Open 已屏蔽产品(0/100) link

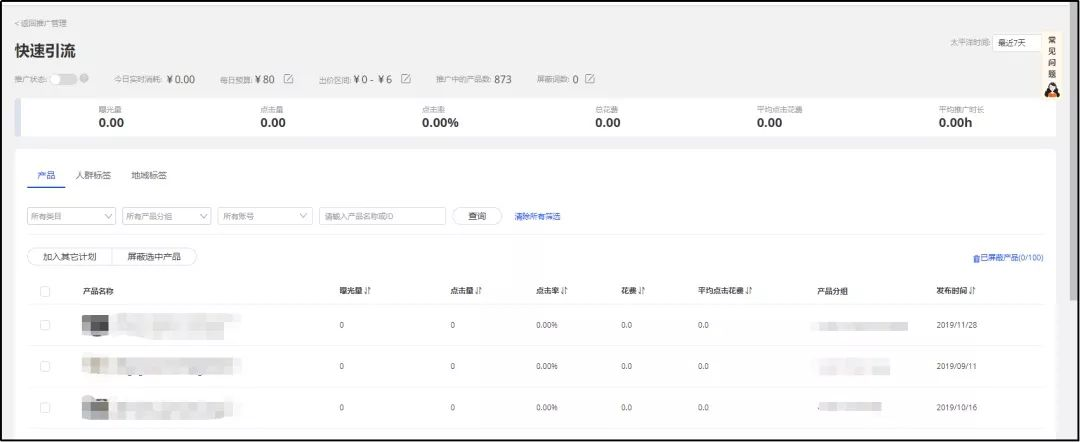coord(1012,258)
